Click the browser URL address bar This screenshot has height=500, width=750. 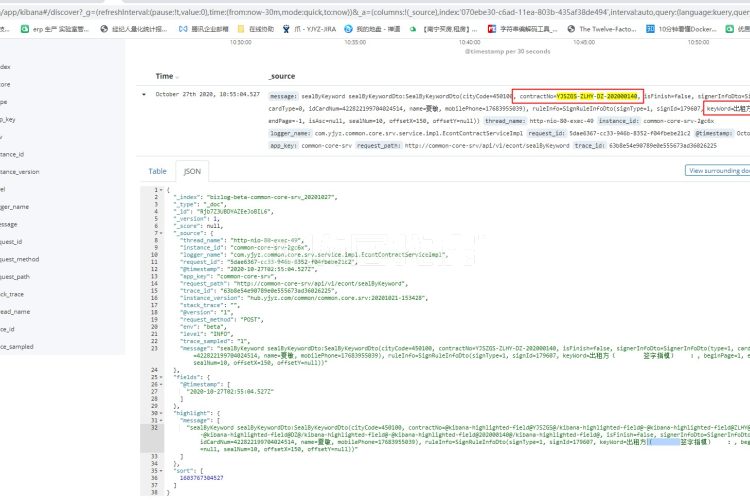375,12
